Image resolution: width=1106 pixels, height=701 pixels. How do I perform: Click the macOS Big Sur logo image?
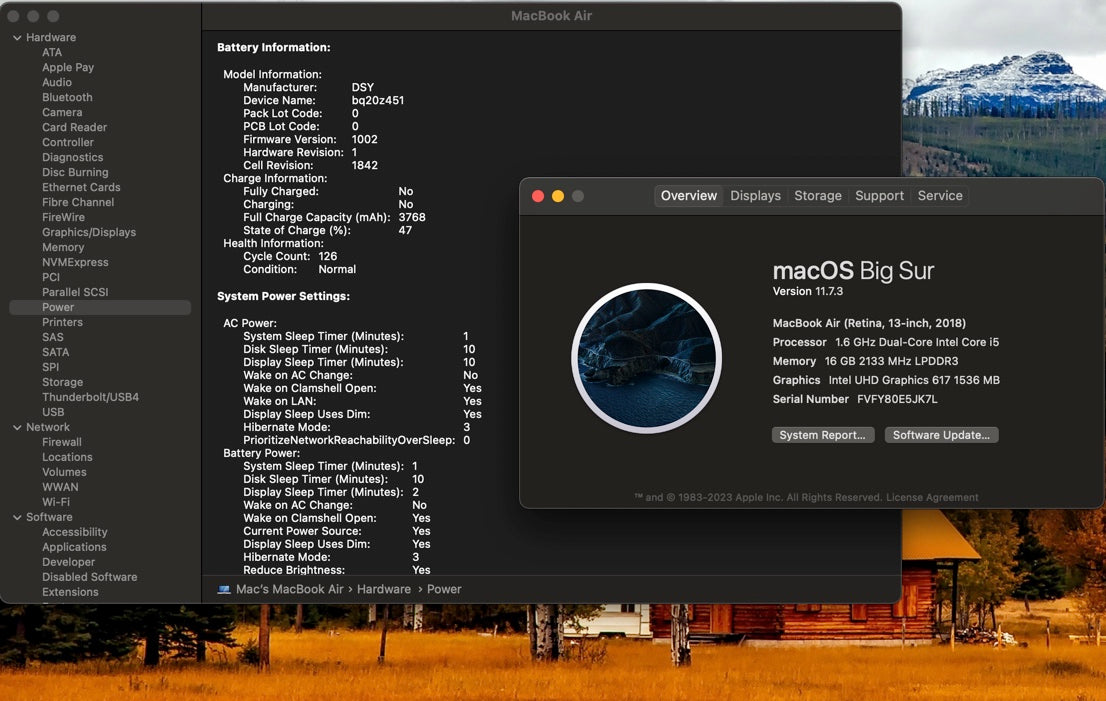tap(646, 358)
